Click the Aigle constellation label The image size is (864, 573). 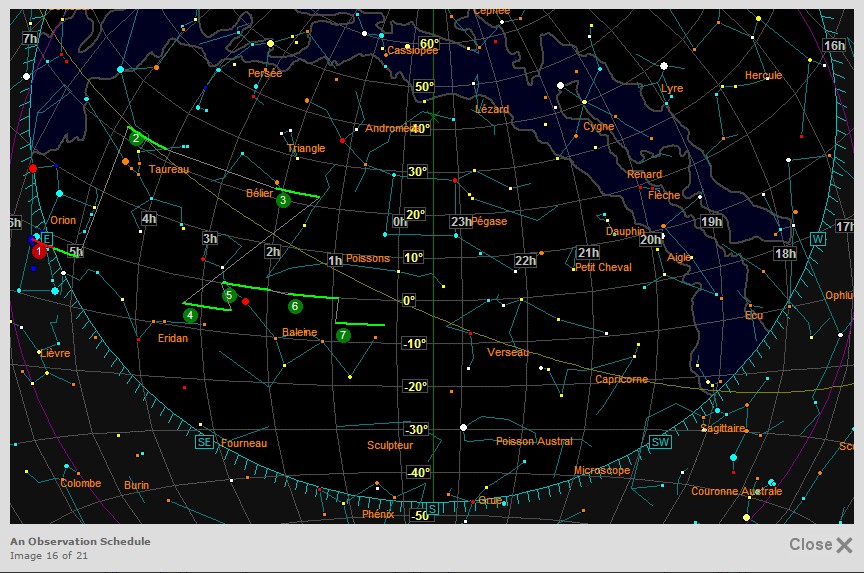point(679,257)
